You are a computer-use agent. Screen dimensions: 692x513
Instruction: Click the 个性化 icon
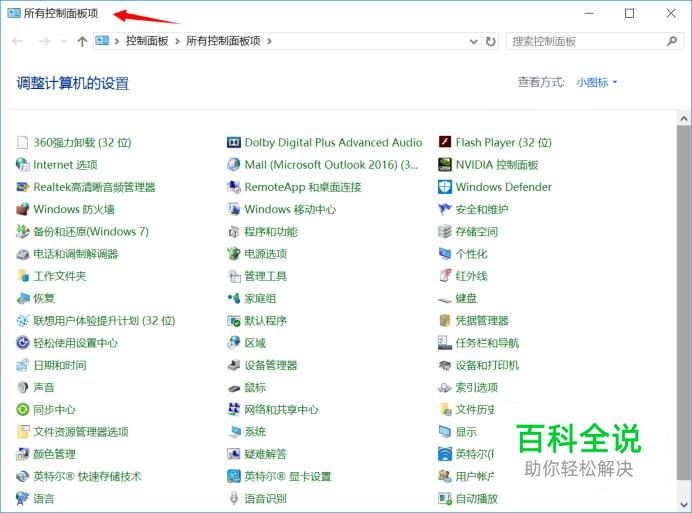[x=444, y=254]
